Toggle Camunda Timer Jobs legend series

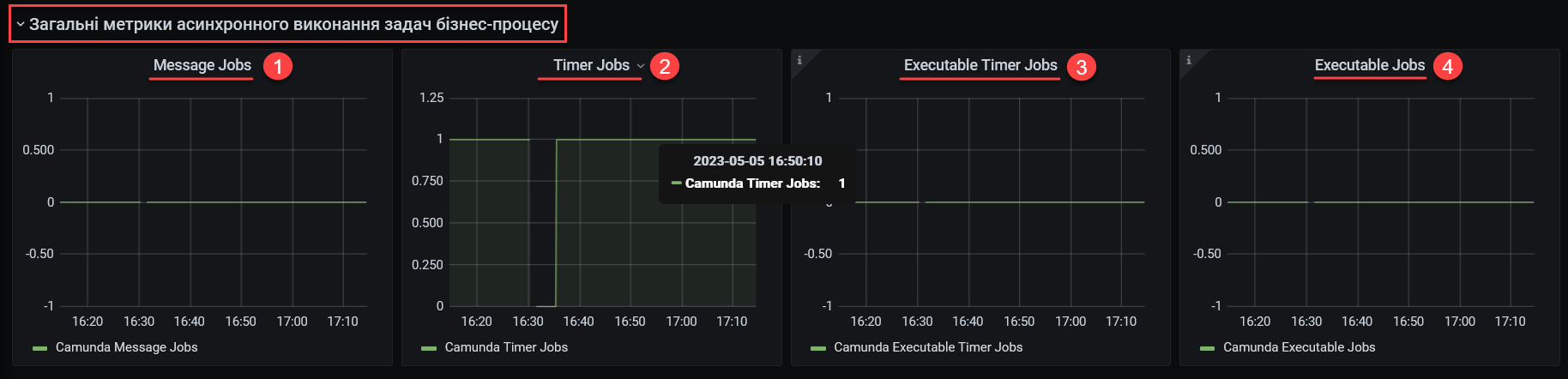coord(506,347)
